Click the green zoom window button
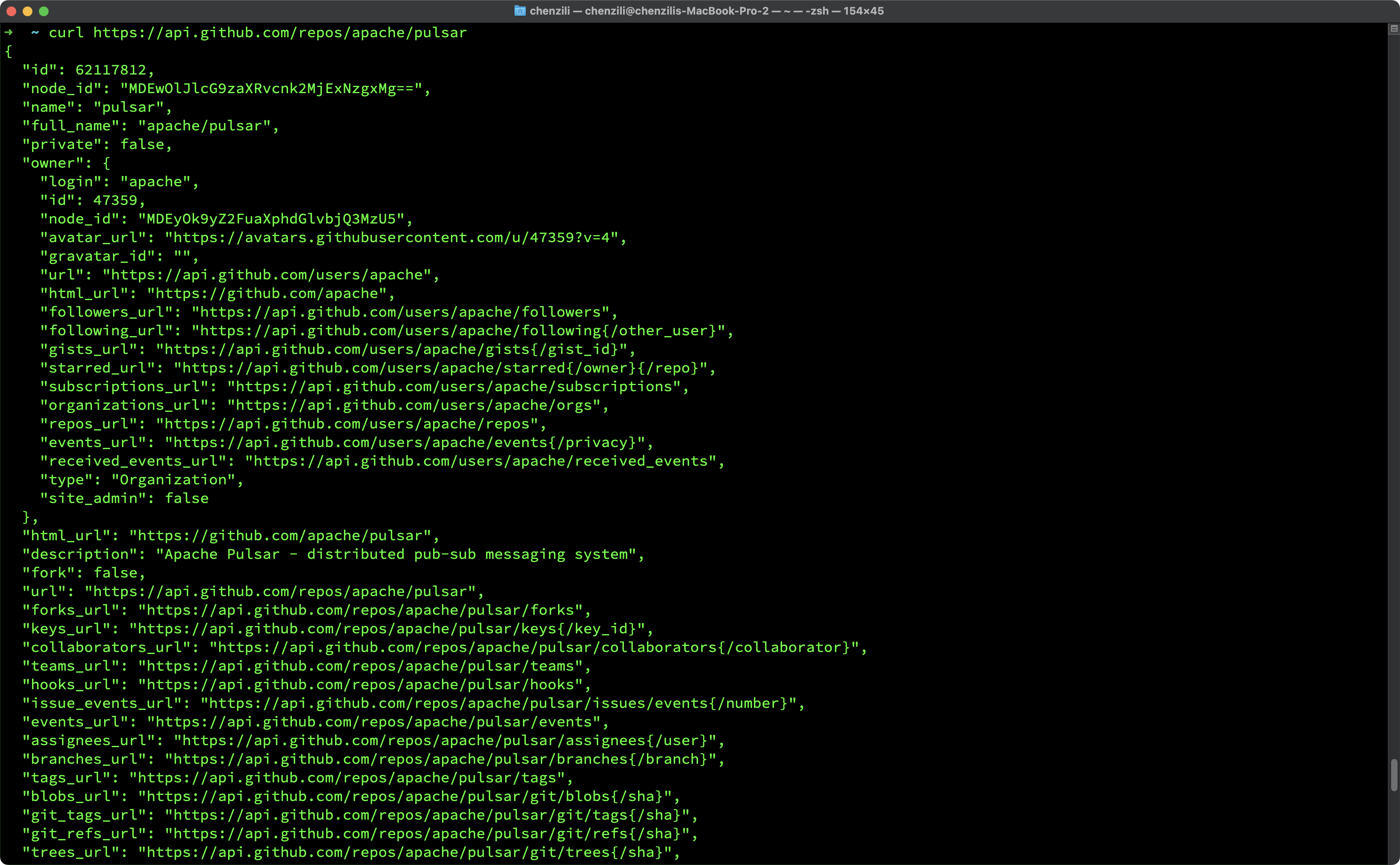The height and width of the screenshot is (865, 1400). click(44, 11)
